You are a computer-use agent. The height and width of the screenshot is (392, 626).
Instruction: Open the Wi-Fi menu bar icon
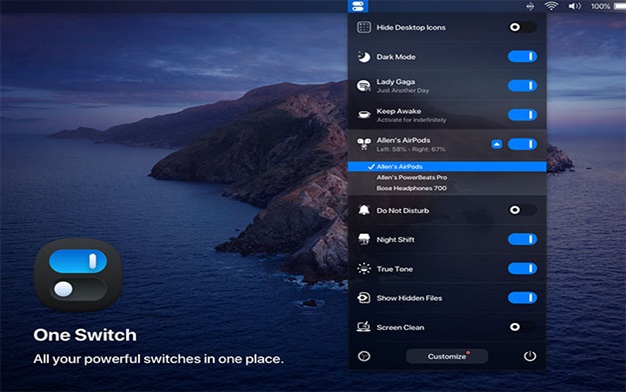click(x=551, y=6)
